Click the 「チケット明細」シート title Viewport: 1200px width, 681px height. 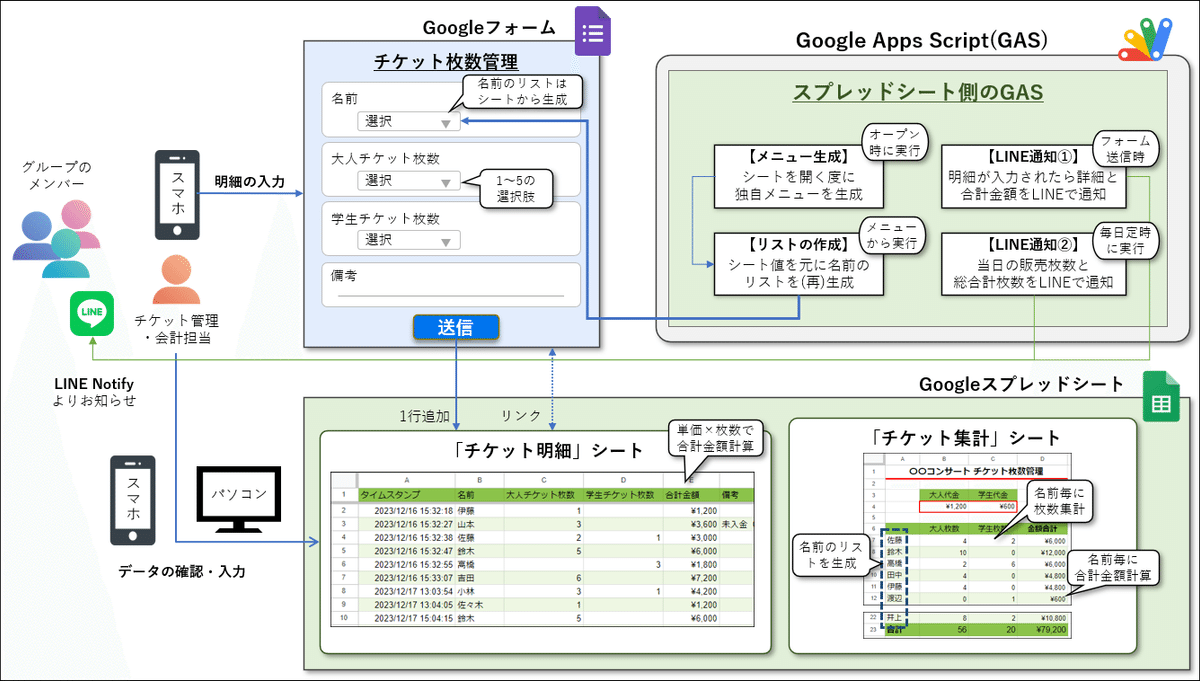[x=547, y=449]
